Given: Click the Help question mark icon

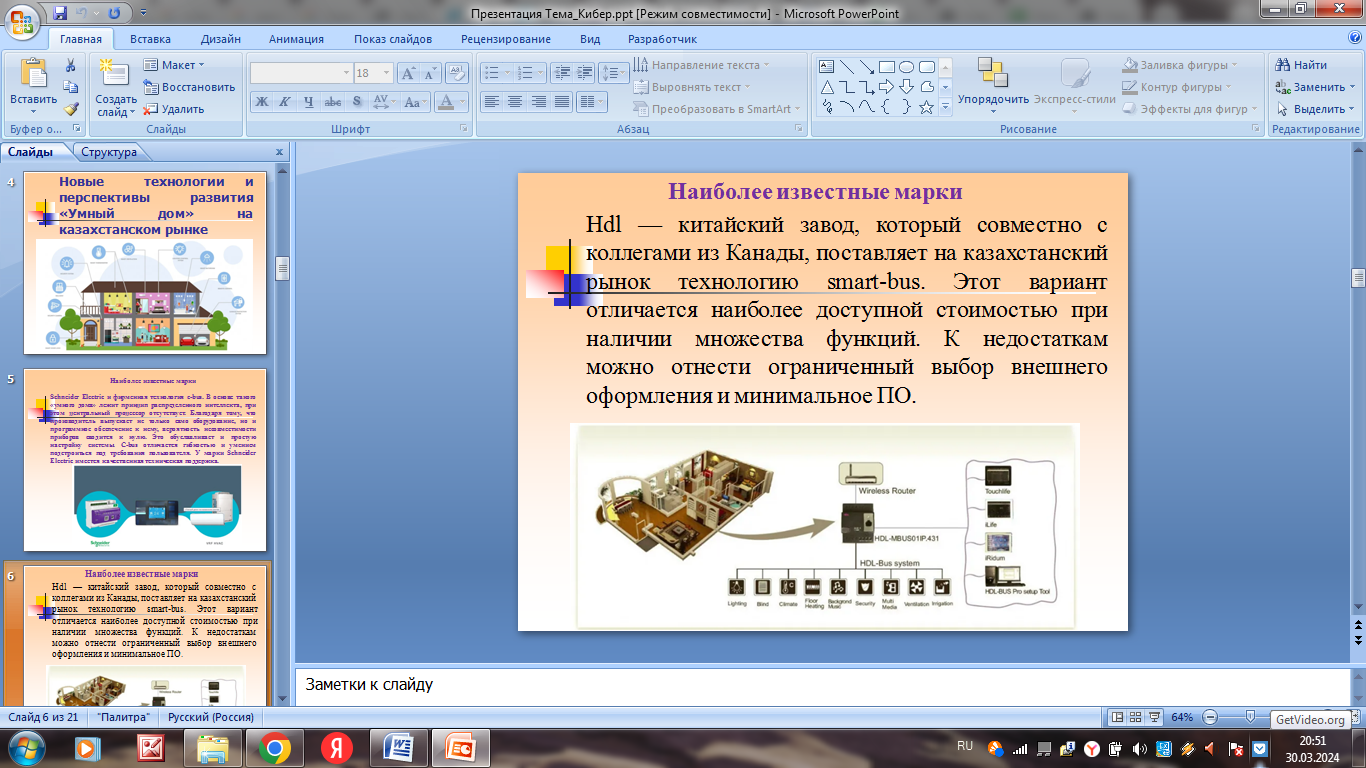Looking at the screenshot, I should (1354, 38).
